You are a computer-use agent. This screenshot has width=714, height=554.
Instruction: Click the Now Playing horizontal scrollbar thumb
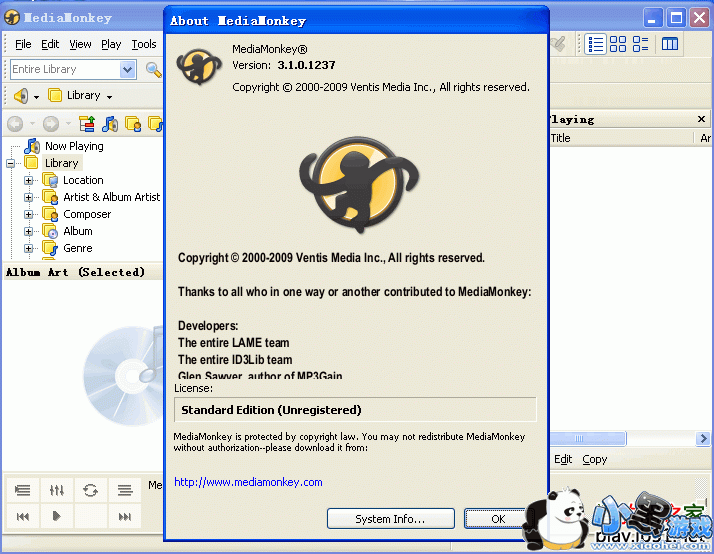(587, 438)
